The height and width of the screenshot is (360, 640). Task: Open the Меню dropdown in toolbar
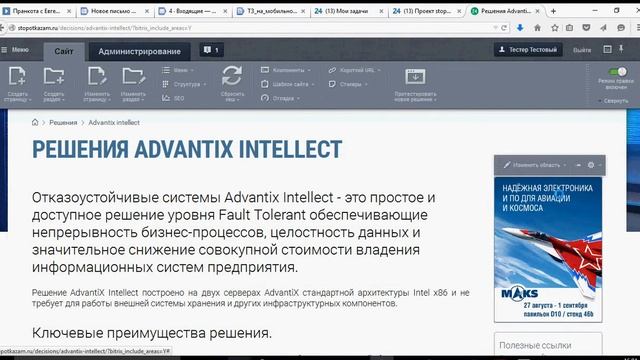click(178, 70)
